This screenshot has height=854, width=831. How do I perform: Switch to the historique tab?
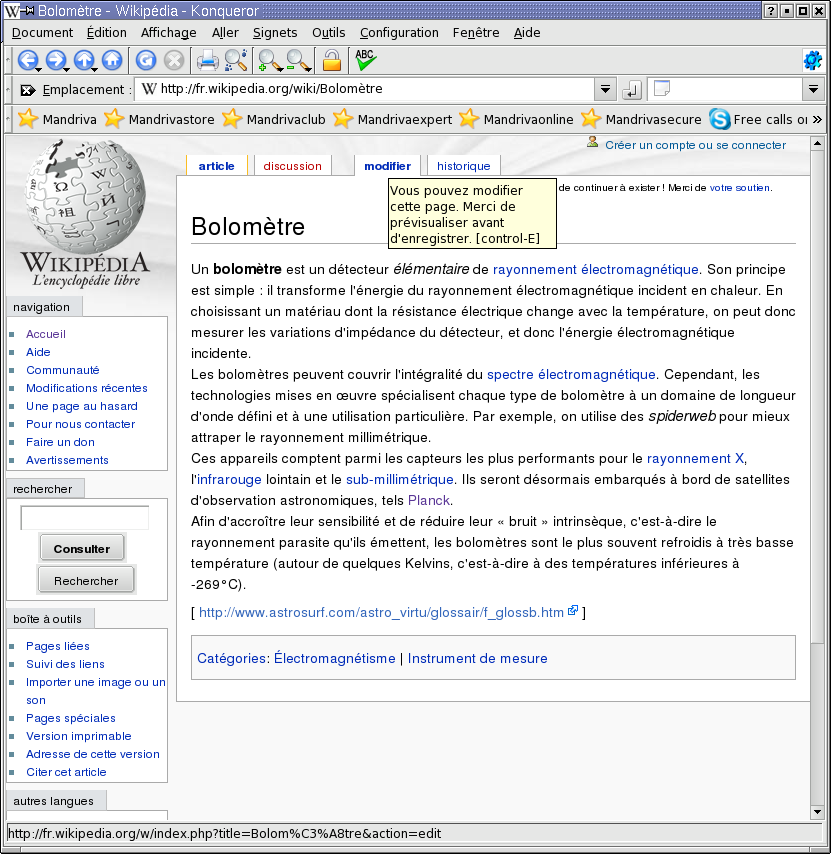463,166
